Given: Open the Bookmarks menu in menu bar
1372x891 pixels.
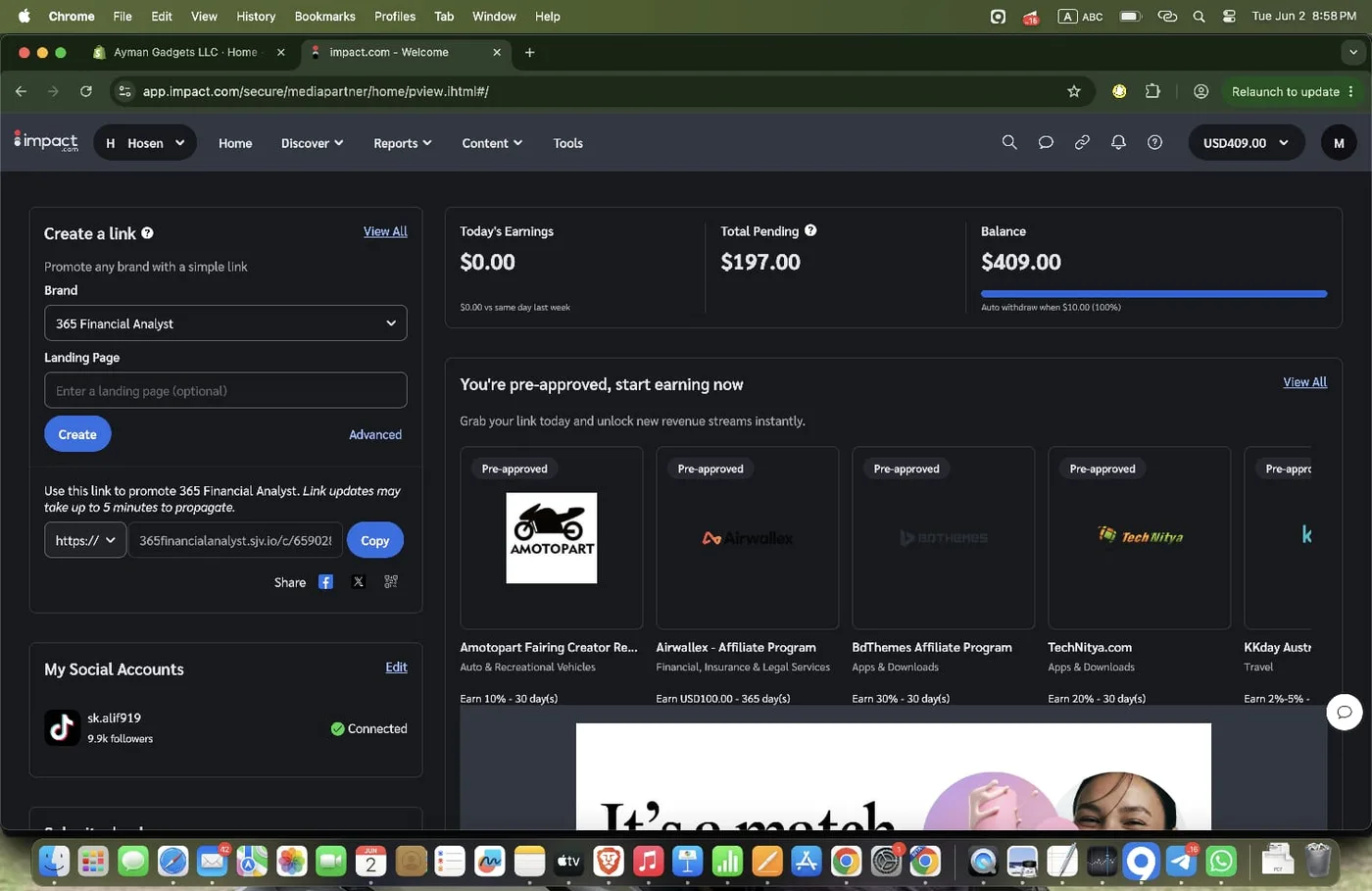Looking at the screenshot, I should click(324, 16).
